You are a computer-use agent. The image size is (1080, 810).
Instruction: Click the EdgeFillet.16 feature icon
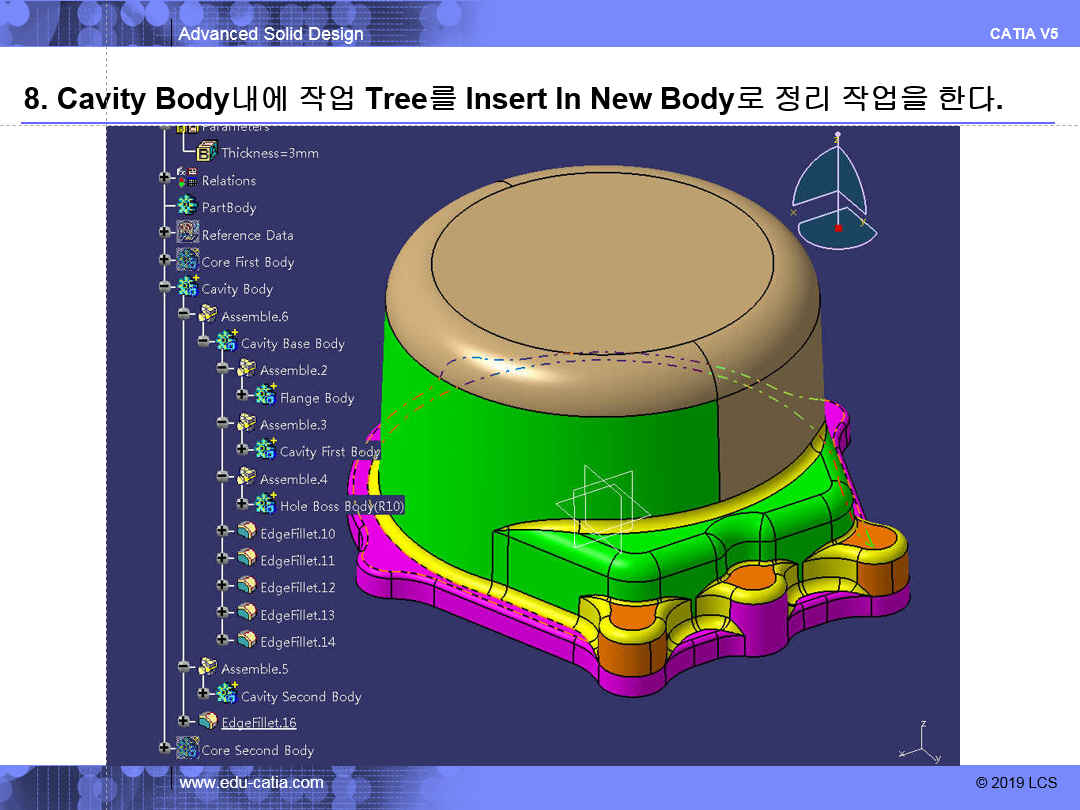207,721
